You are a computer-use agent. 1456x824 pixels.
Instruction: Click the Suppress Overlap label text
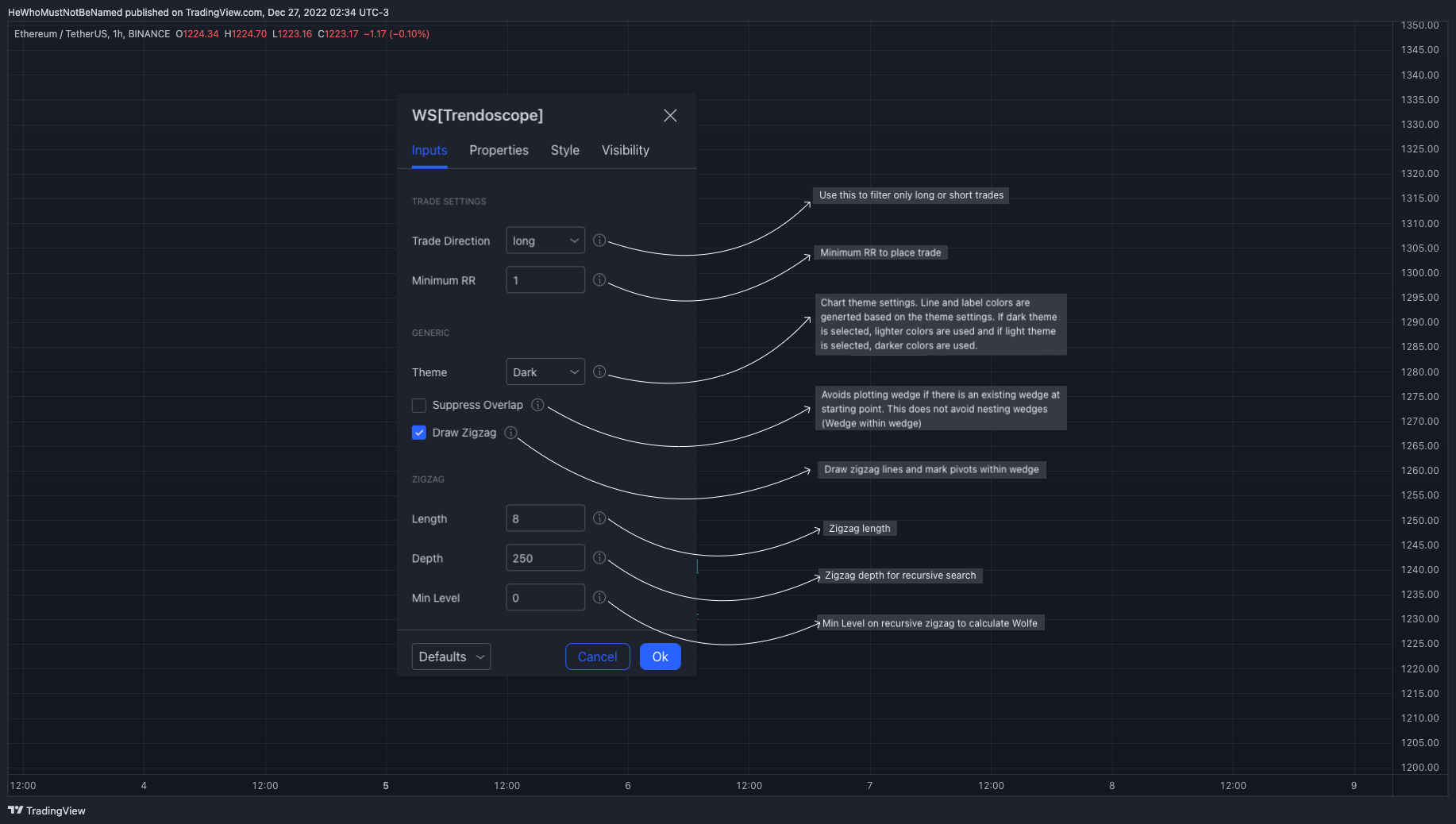point(478,405)
